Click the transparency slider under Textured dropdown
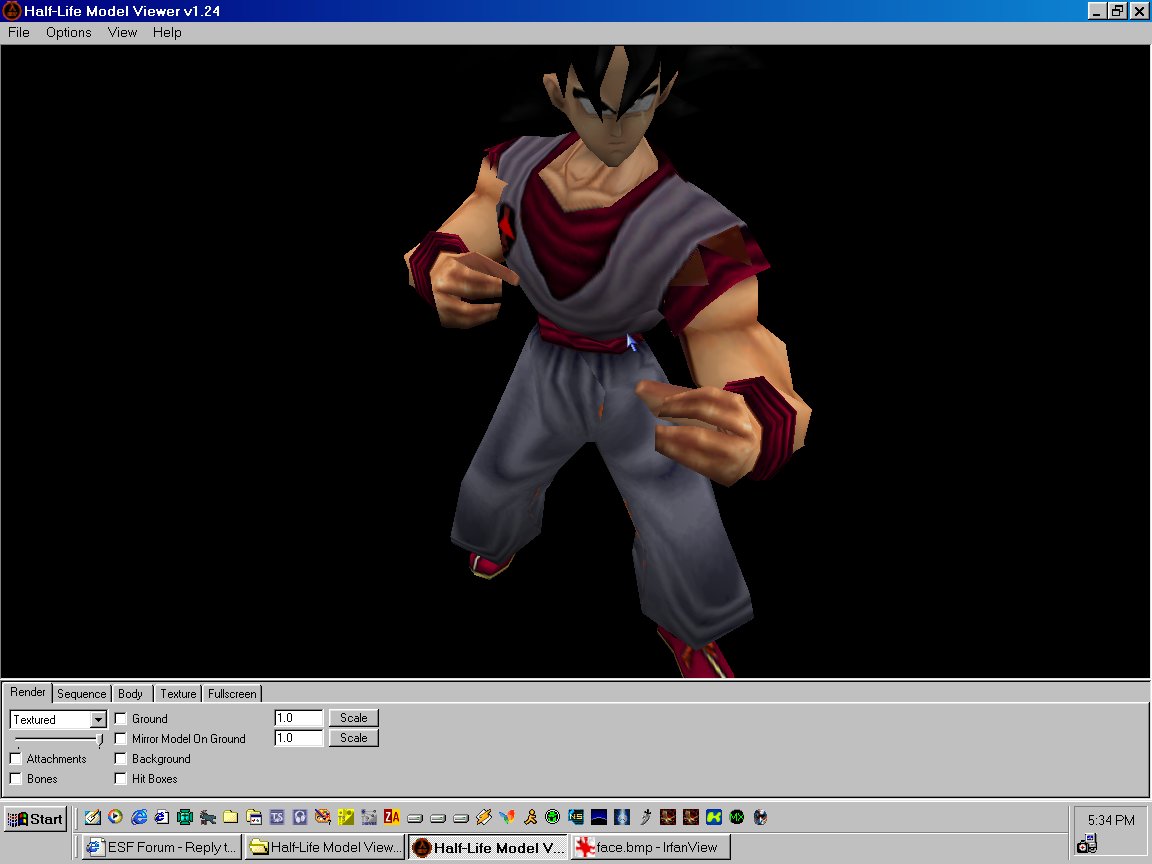This screenshot has height=864, width=1152. (57, 738)
